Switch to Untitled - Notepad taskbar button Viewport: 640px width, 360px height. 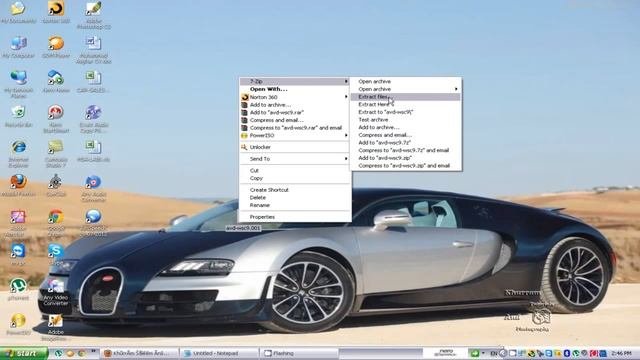click(x=218, y=353)
